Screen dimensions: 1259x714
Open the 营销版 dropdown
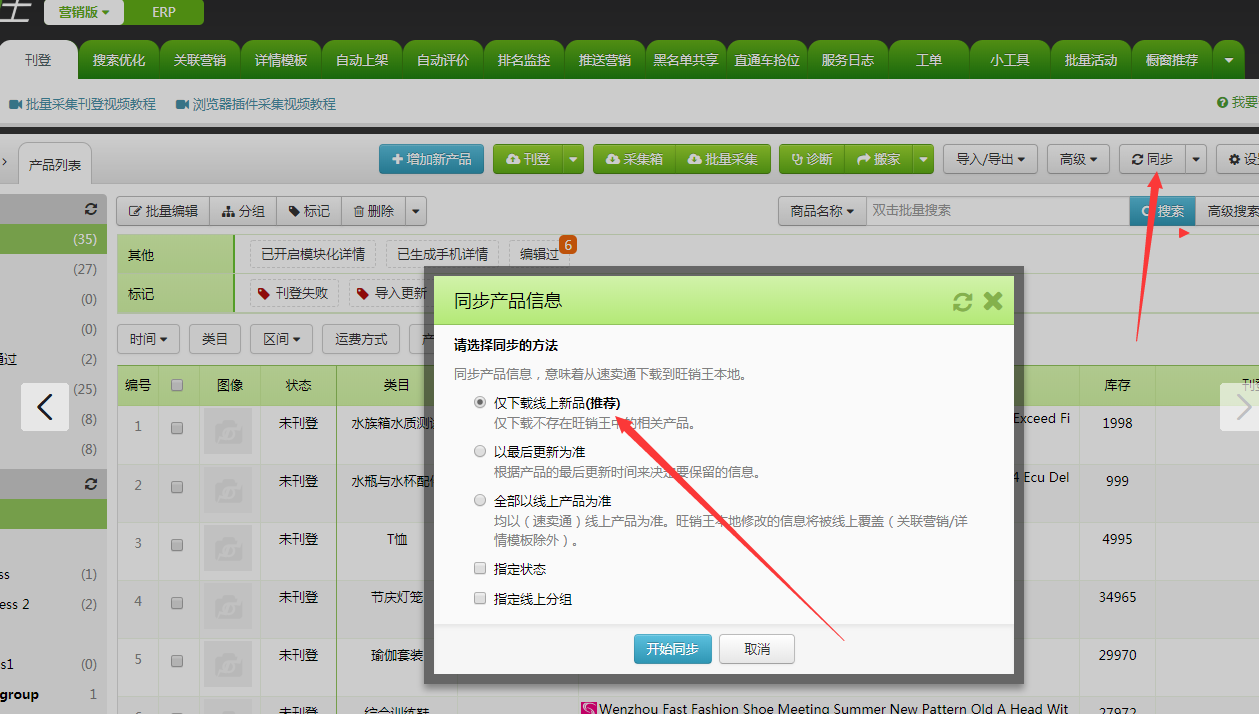click(x=84, y=12)
